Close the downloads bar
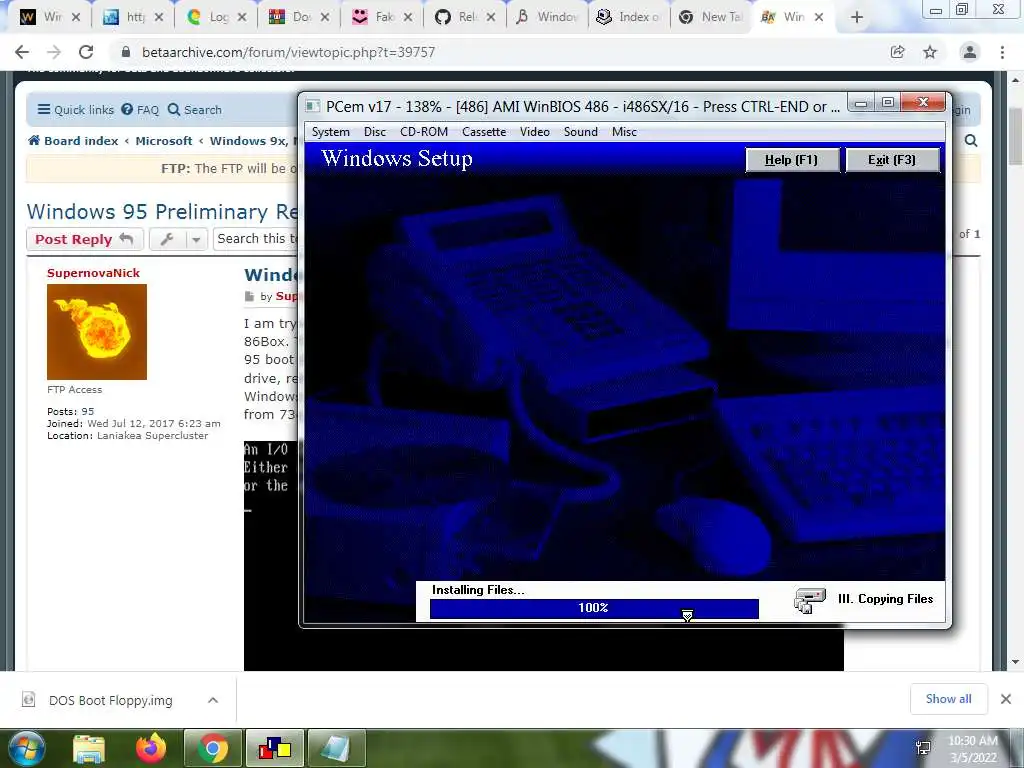 [x=1006, y=699]
